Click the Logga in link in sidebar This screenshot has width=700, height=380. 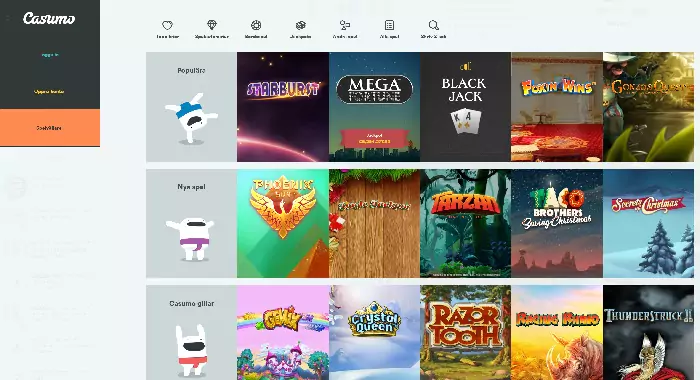point(50,55)
